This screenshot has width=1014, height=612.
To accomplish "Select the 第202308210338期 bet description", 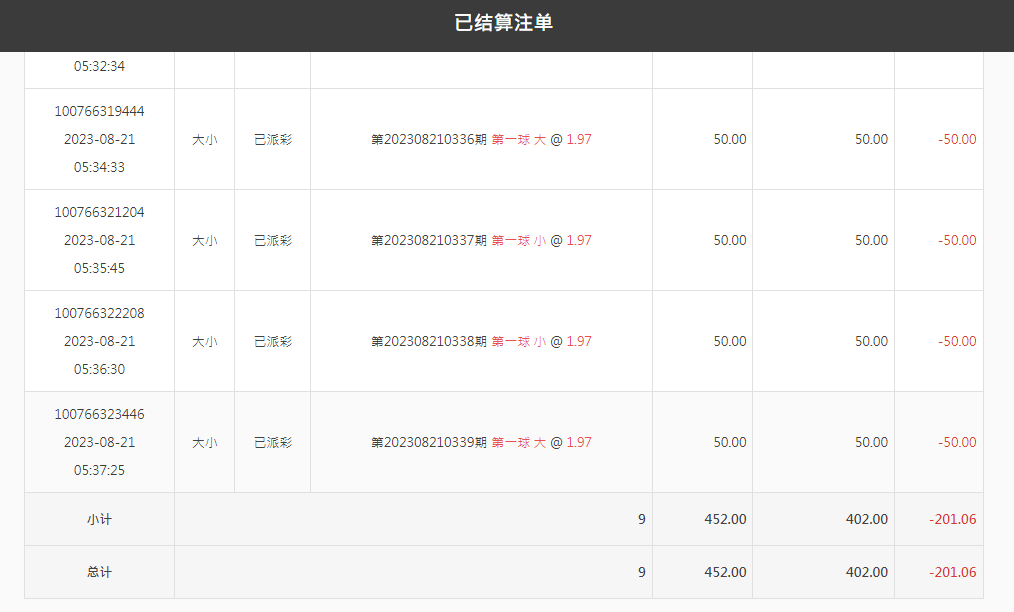I will point(481,341).
